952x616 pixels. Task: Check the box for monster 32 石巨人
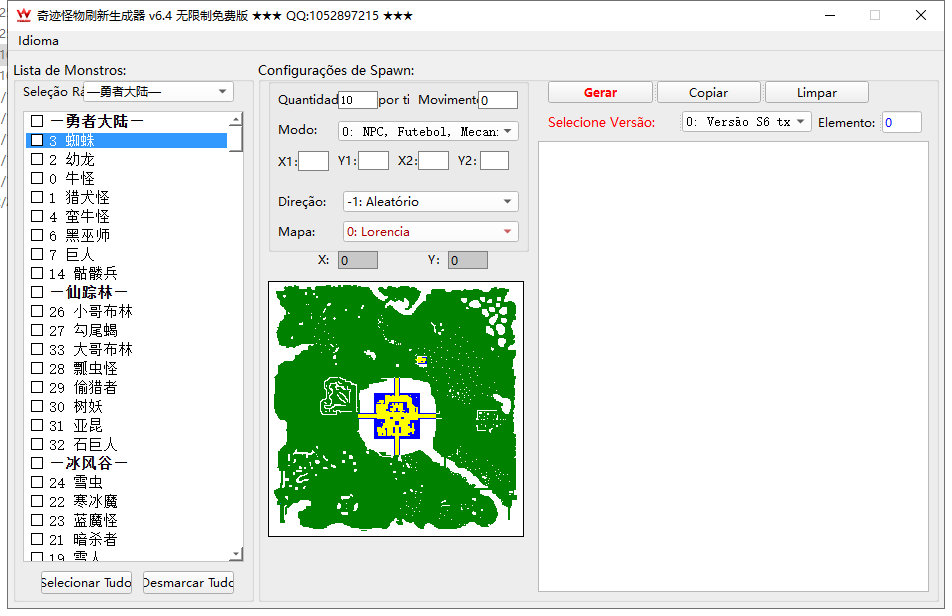pyautogui.click(x=37, y=444)
